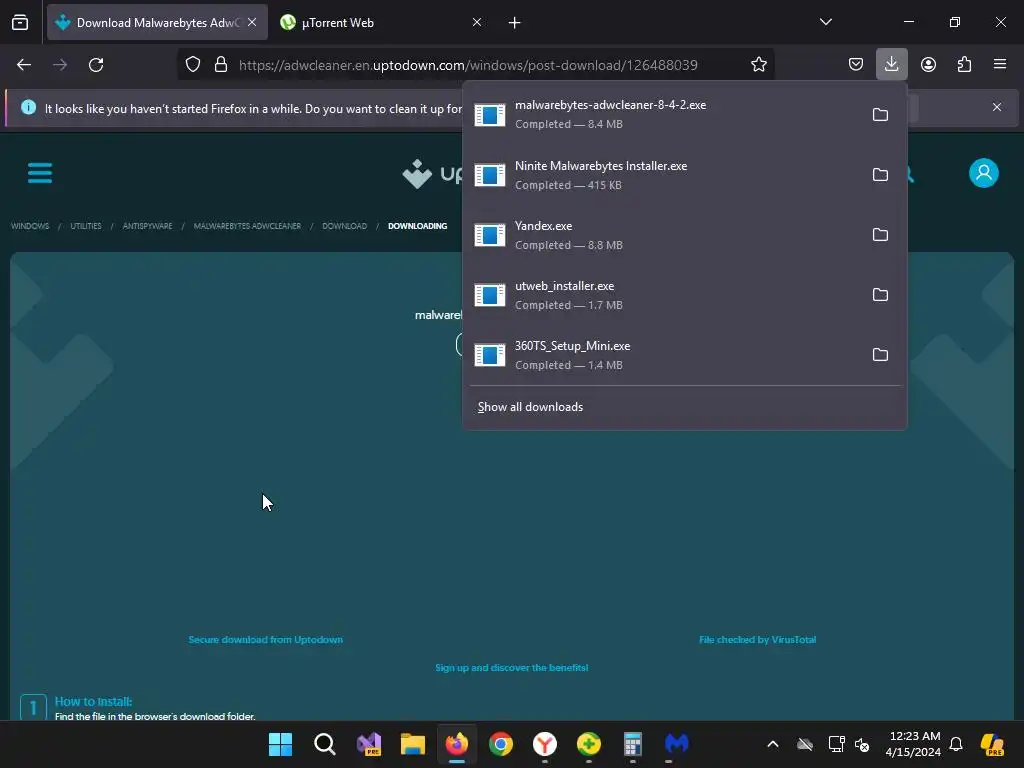Viewport: 1024px width, 768px height.
Task: Open taskbar Search
Action: tap(325, 744)
